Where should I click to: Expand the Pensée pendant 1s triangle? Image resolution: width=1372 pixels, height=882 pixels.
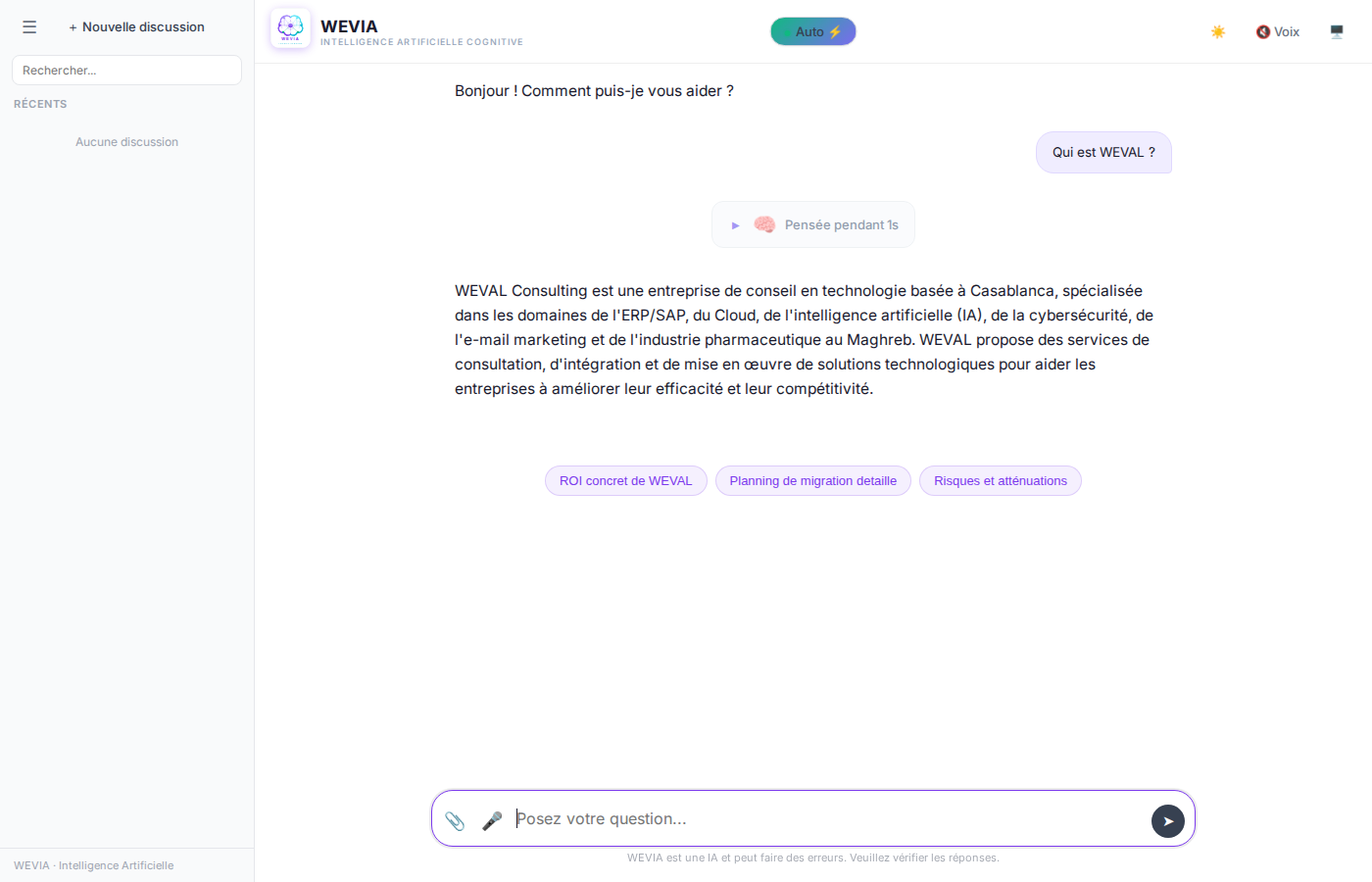(x=735, y=225)
